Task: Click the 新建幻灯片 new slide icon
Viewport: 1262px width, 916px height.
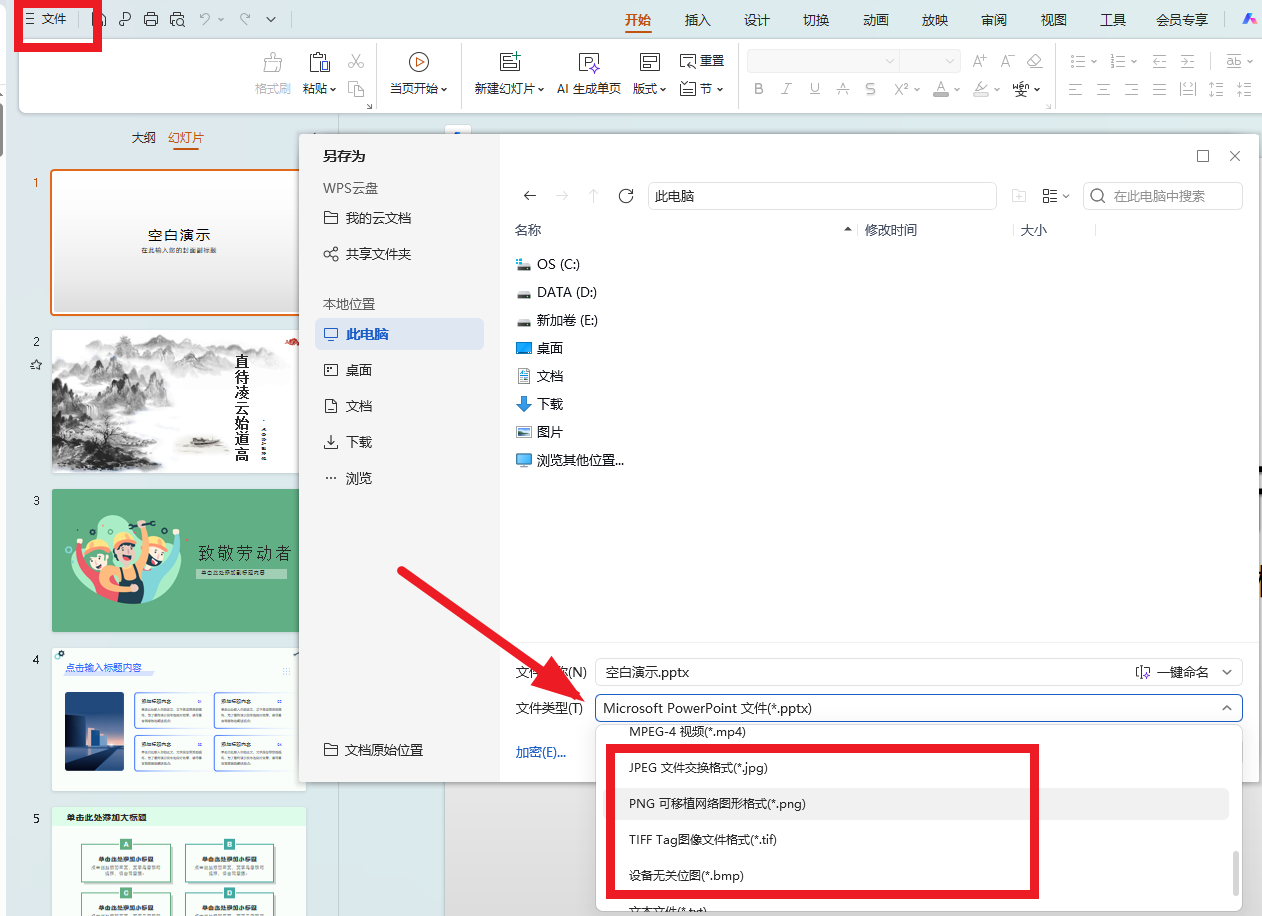Action: (x=509, y=61)
